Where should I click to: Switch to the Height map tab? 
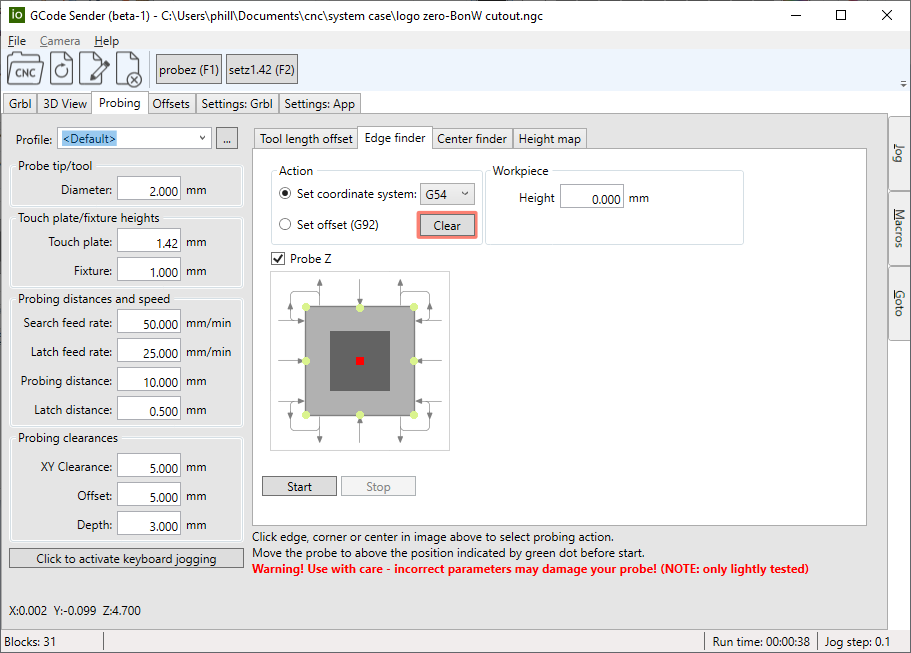tap(549, 139)
